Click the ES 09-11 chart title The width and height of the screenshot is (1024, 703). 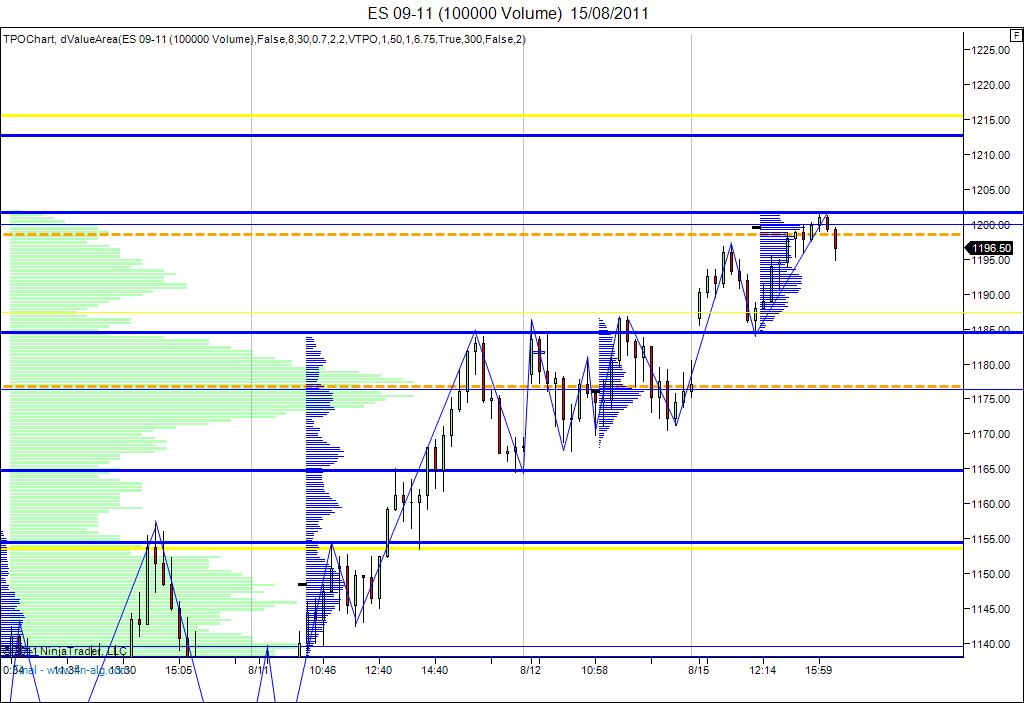(508, 13)
